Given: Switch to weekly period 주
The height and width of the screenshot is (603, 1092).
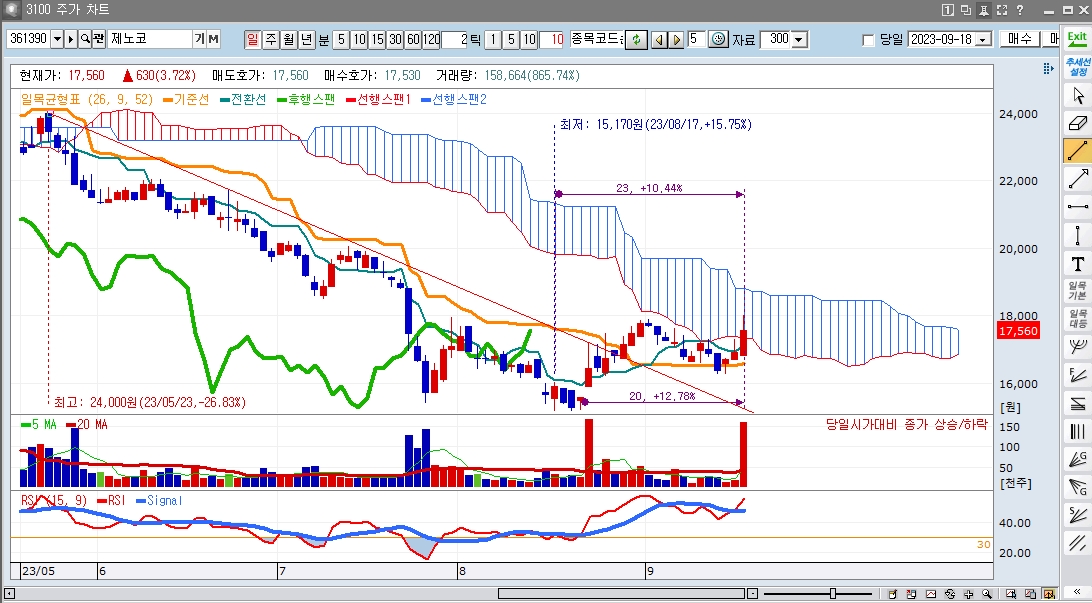Looking at the screenshot, I should coord(270,39).
